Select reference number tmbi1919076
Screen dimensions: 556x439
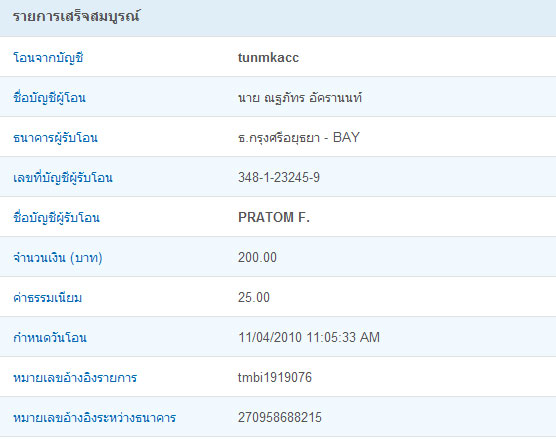(x=275, y=377)
